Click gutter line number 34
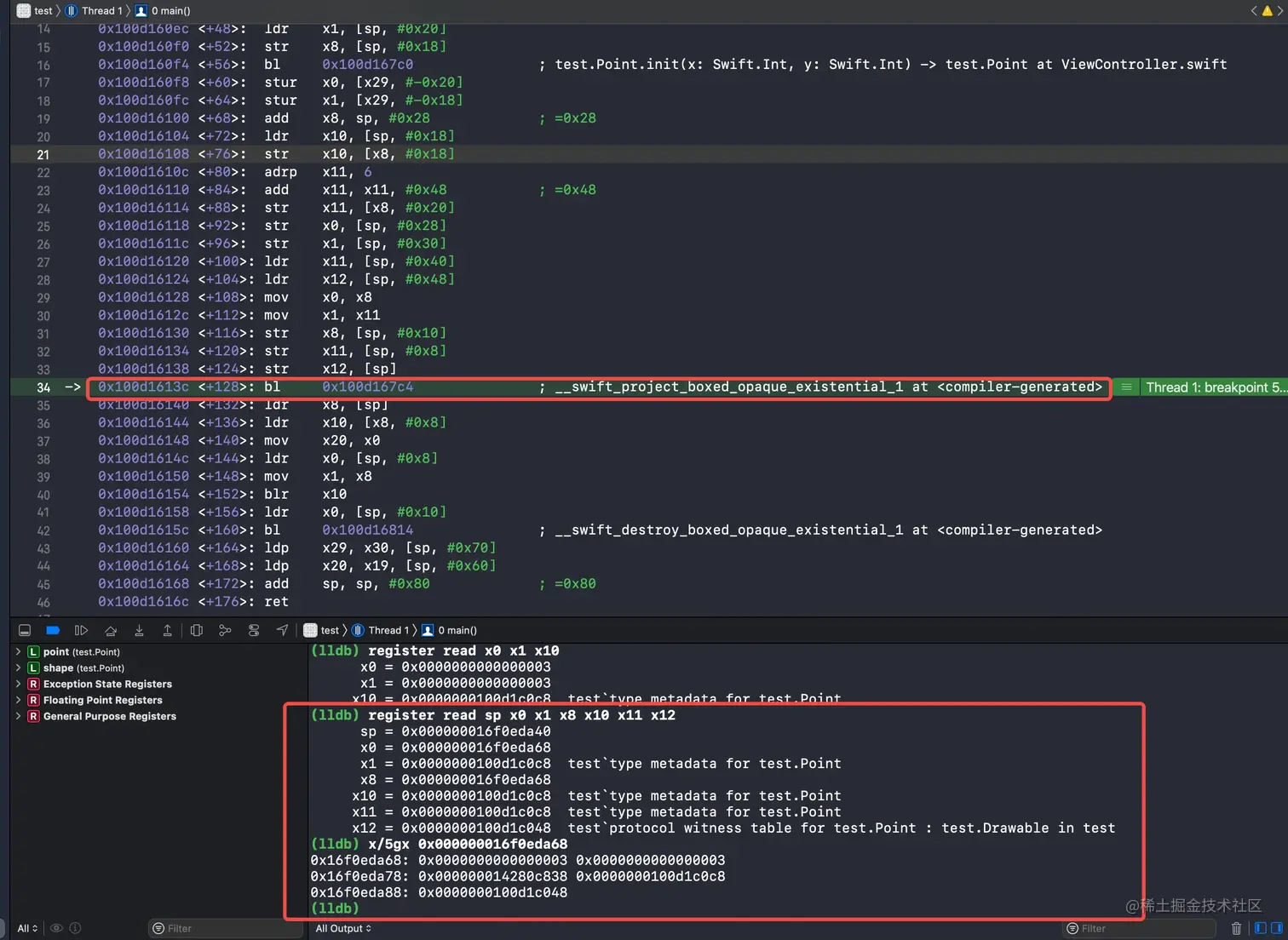The image size is (1288, 940). point(43,387)
